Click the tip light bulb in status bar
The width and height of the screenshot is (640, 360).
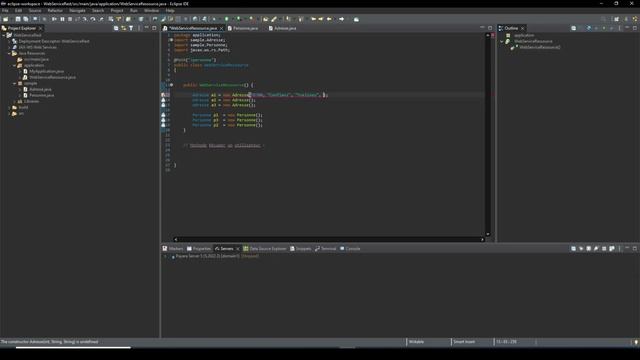click(x=636, y=342)
